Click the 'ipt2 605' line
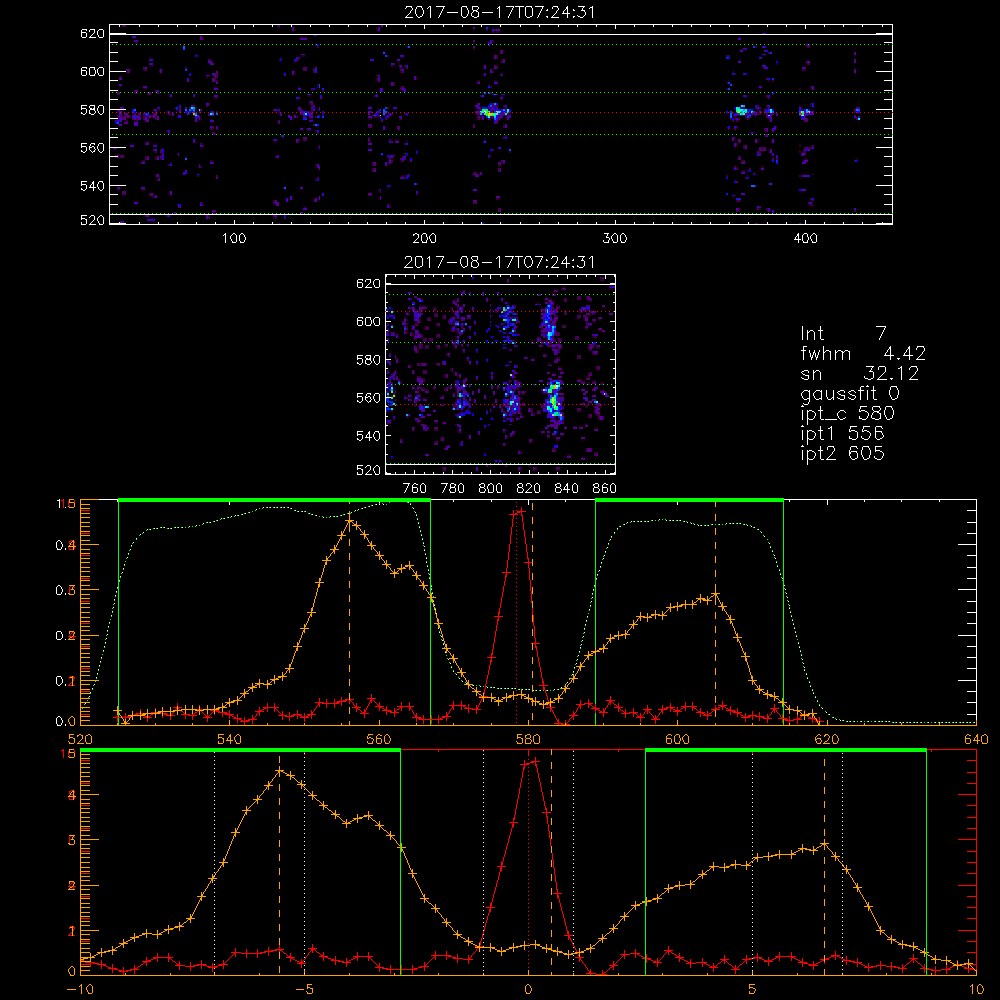The width and height of the screenshot is (1000, 1000). (x=842, y=453)
